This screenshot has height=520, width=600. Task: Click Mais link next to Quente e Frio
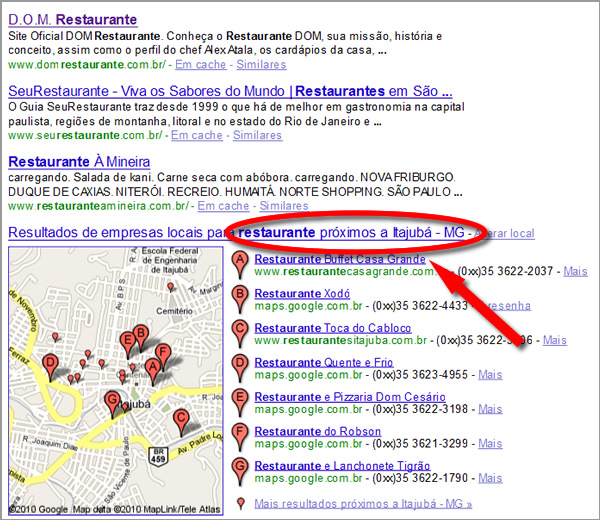point(490,375)
